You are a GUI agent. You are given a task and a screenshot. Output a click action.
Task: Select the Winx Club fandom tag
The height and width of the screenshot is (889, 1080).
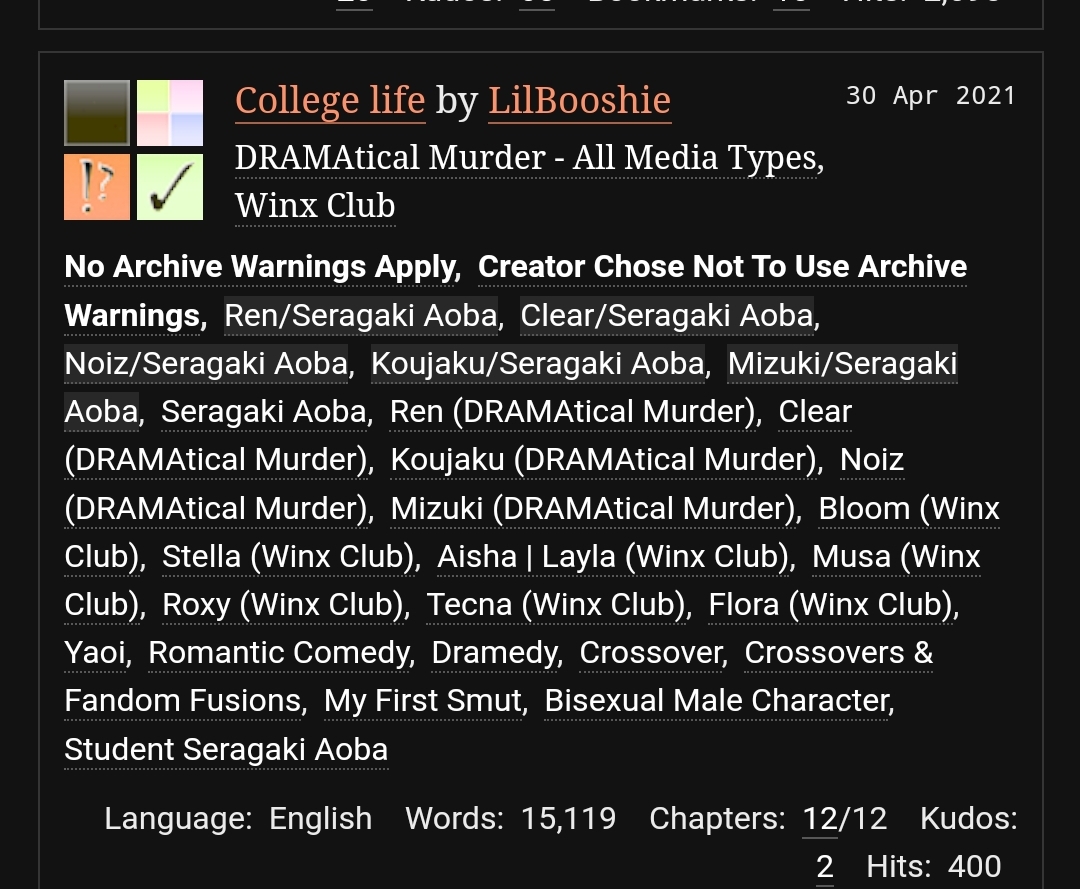(x=315, y=206)
